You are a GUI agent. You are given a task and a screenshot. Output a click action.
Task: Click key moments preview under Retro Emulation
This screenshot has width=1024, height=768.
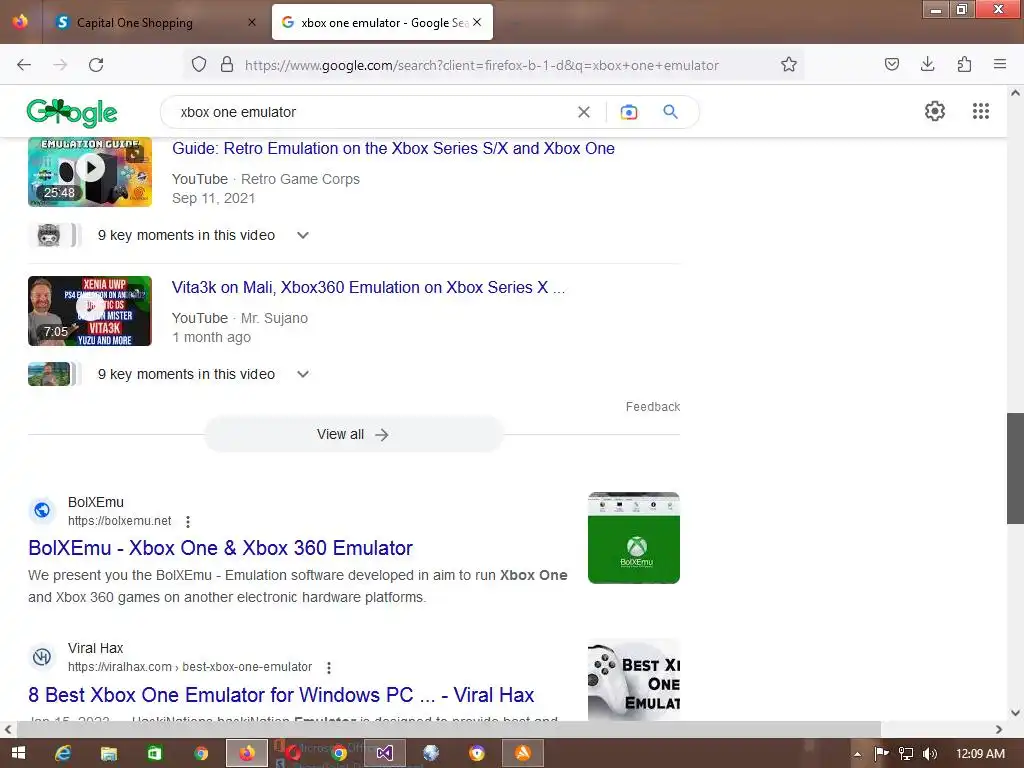(54, 235)
